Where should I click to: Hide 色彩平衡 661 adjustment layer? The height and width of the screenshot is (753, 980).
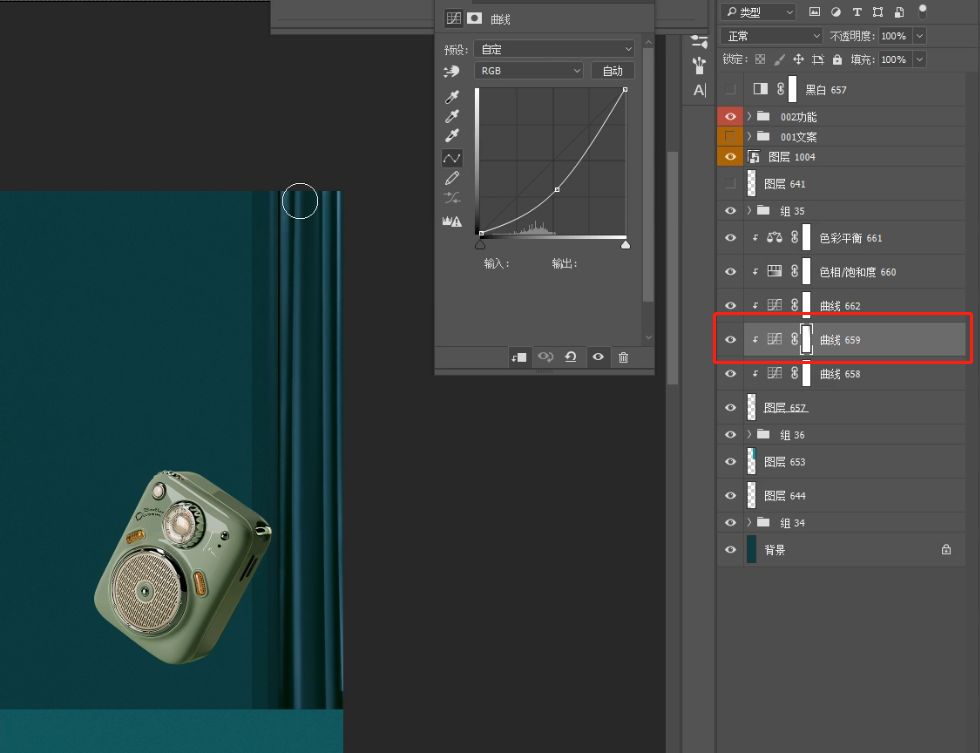(730, 238)
